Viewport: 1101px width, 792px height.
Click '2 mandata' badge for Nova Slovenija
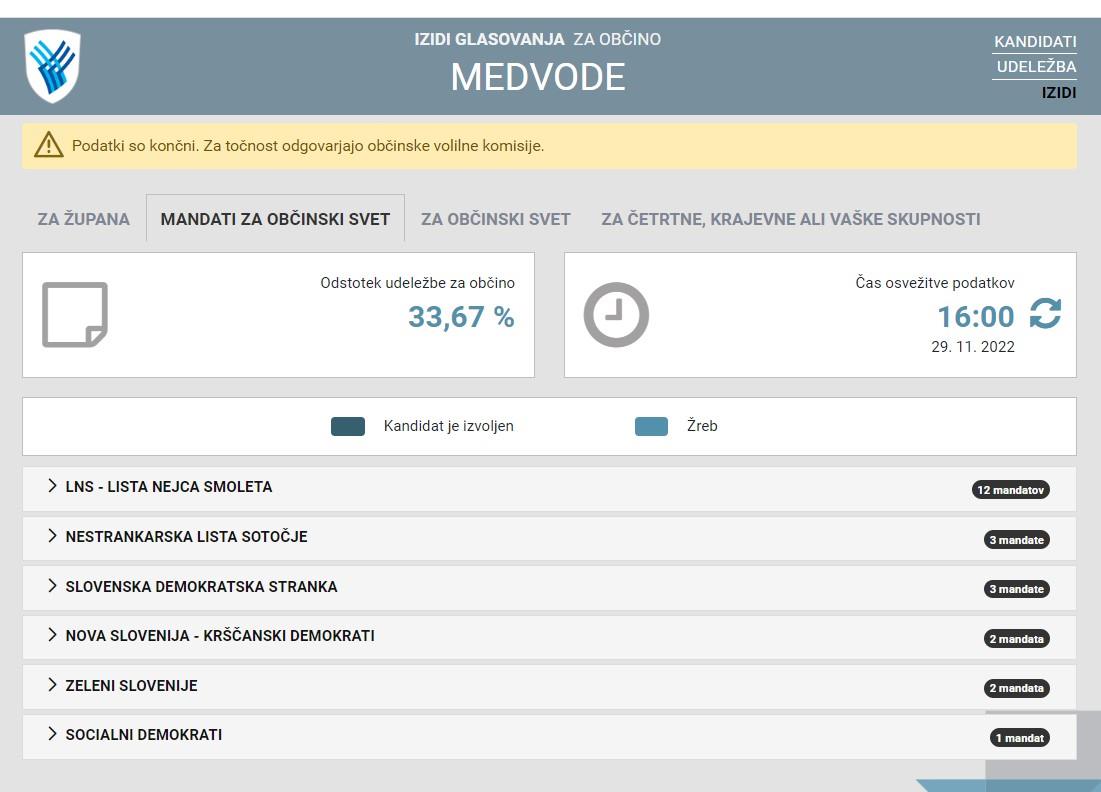[x=1016, y=639]
